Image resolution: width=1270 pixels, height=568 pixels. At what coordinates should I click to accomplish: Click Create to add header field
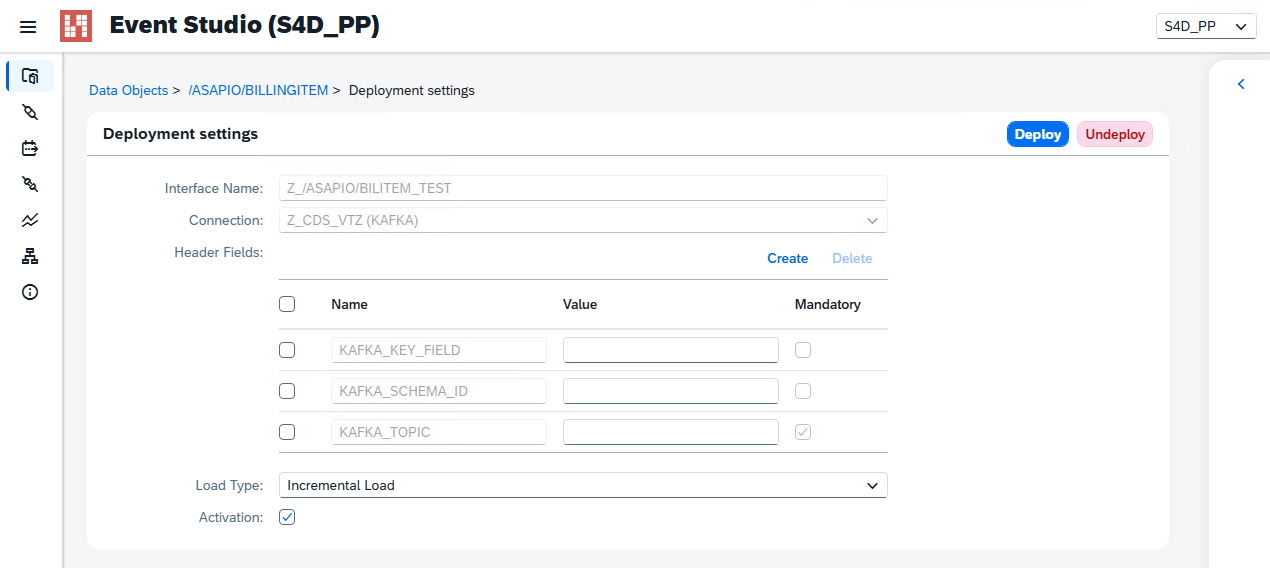tap(788, 258)
